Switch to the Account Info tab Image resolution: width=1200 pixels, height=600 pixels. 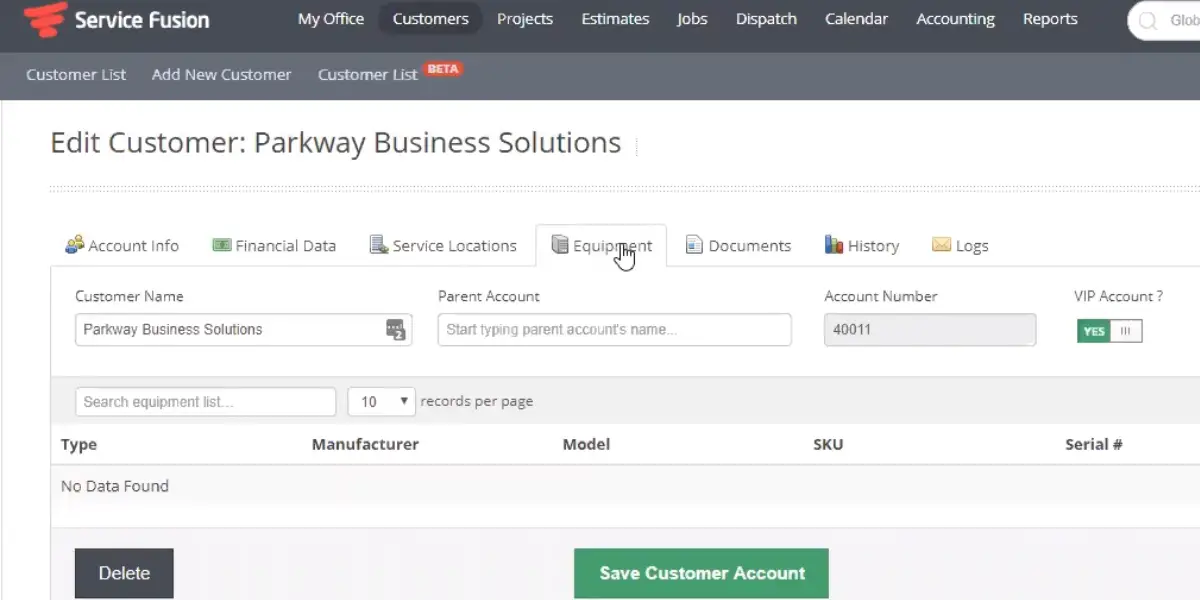[x=122, y=245]
